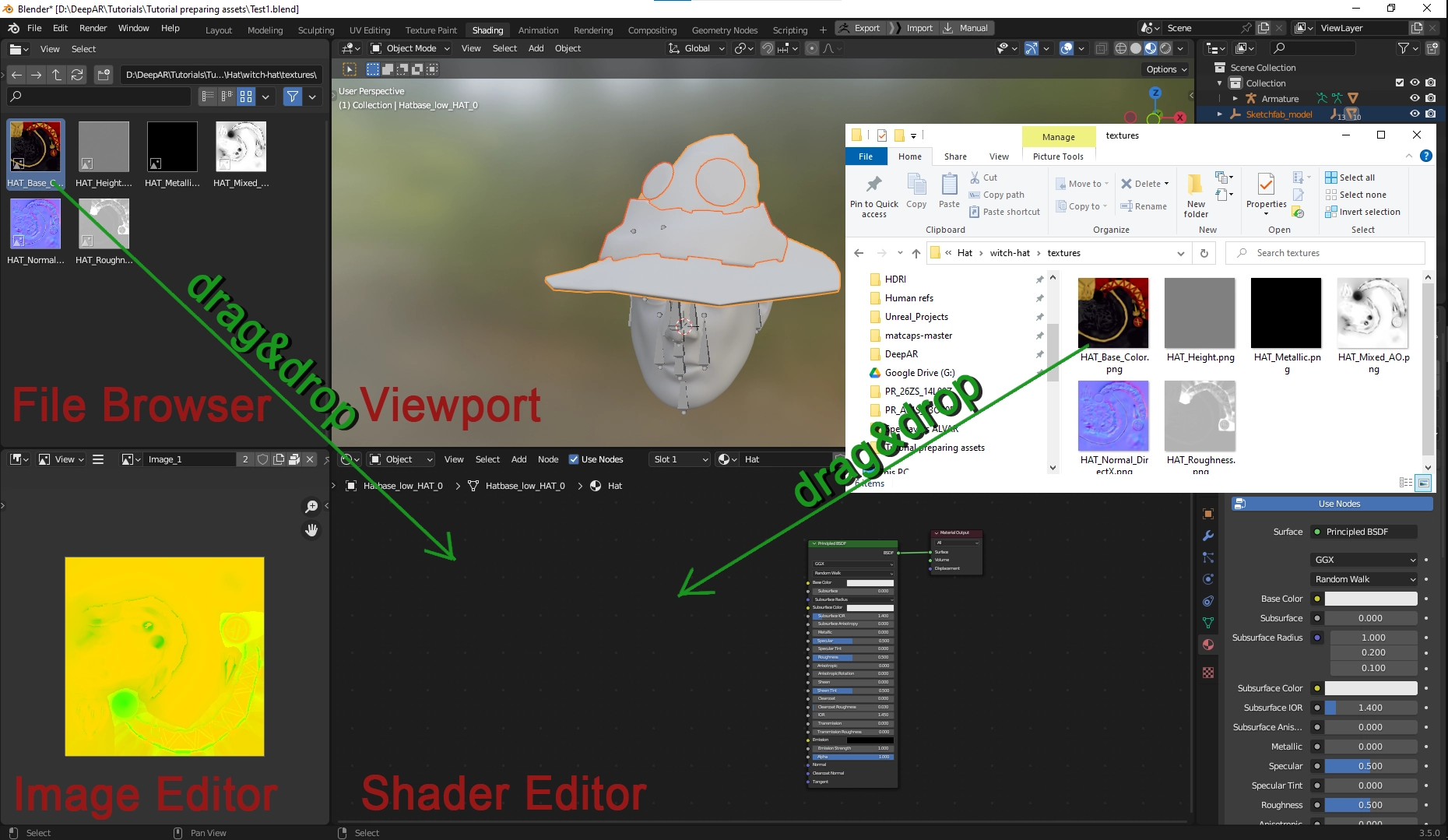Click the select box tool in viewport
This screenshot has width=1448, height=840.
[x=350, y=69]
